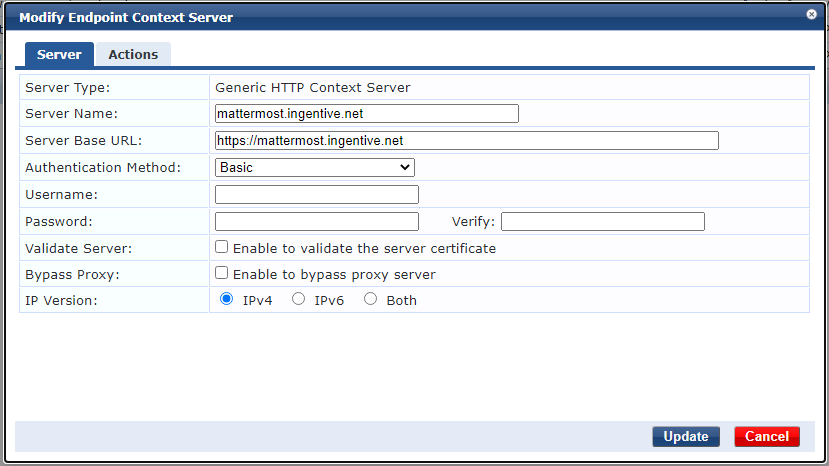This screenshot has width=829, height=466.
Task: Click the Username text box
Action: tap(316, 195)
